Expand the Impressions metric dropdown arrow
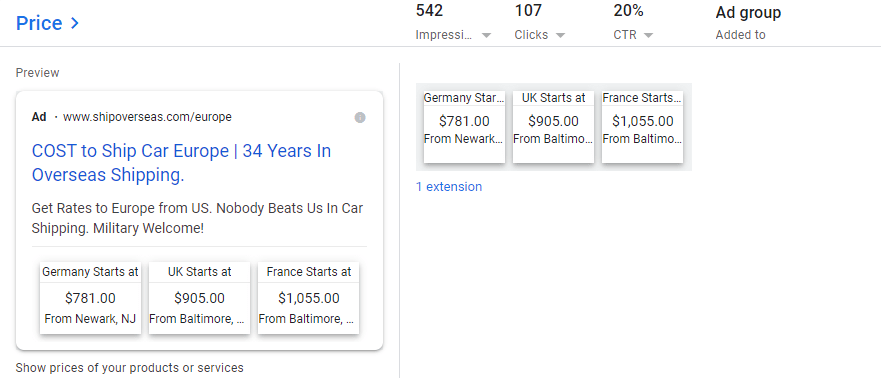The image size is (881, 391). [x=487, y=35]
